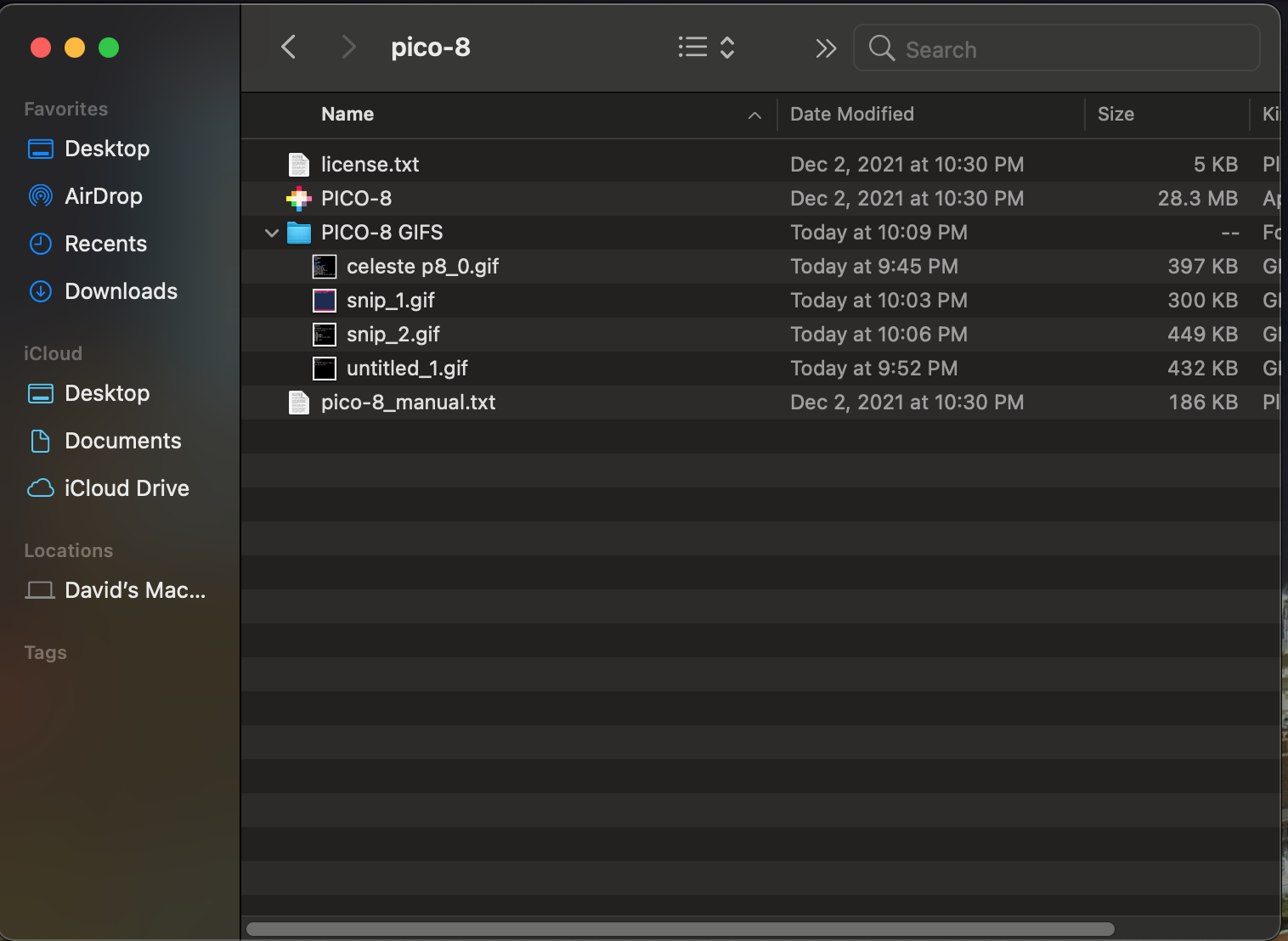Click the Downloads arrow icon
The height and width of the screenshot is (941, 1288).
pyautogui.click(x=41, y=291)
